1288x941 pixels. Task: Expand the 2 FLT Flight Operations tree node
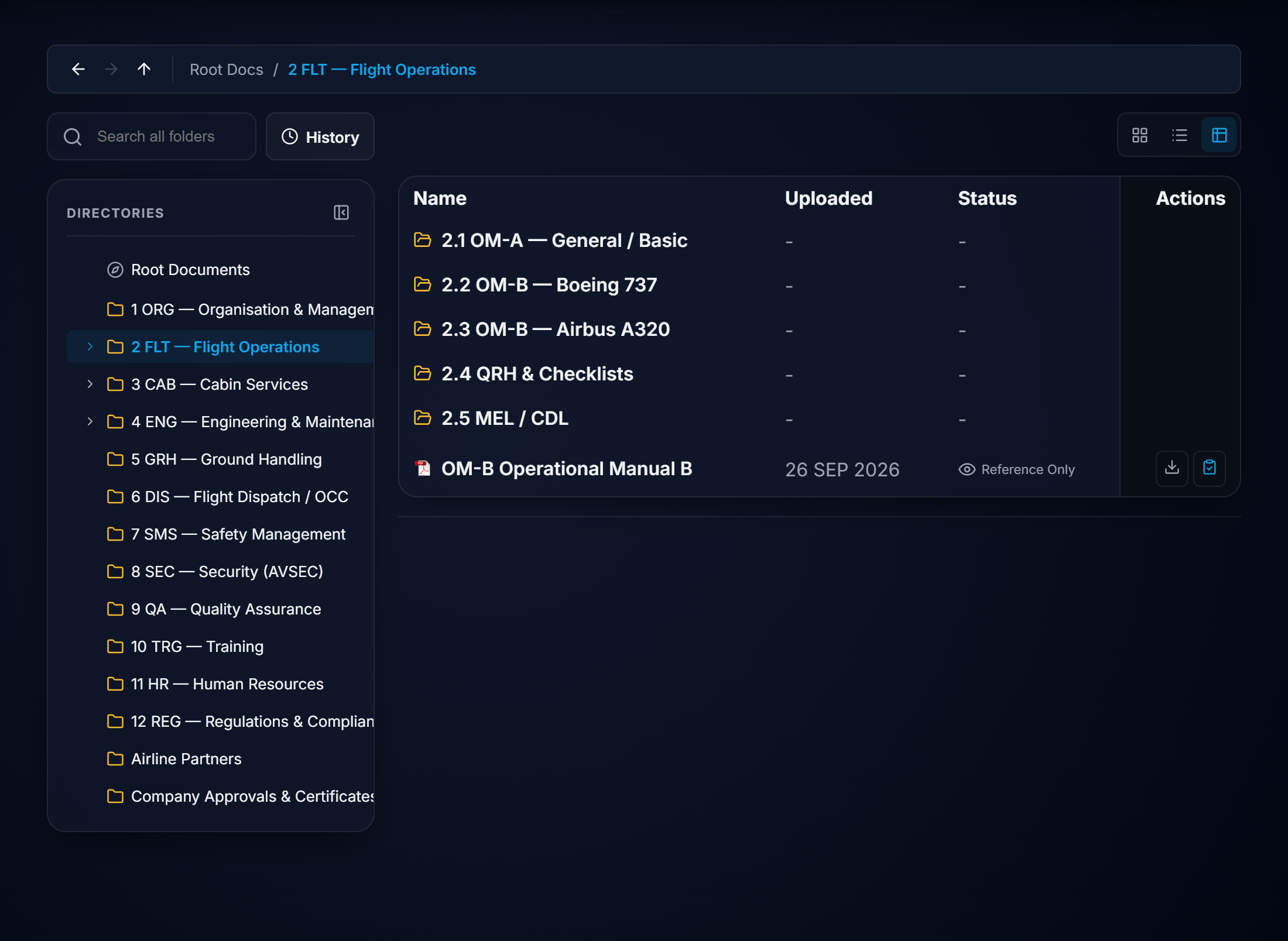(90, 346)
